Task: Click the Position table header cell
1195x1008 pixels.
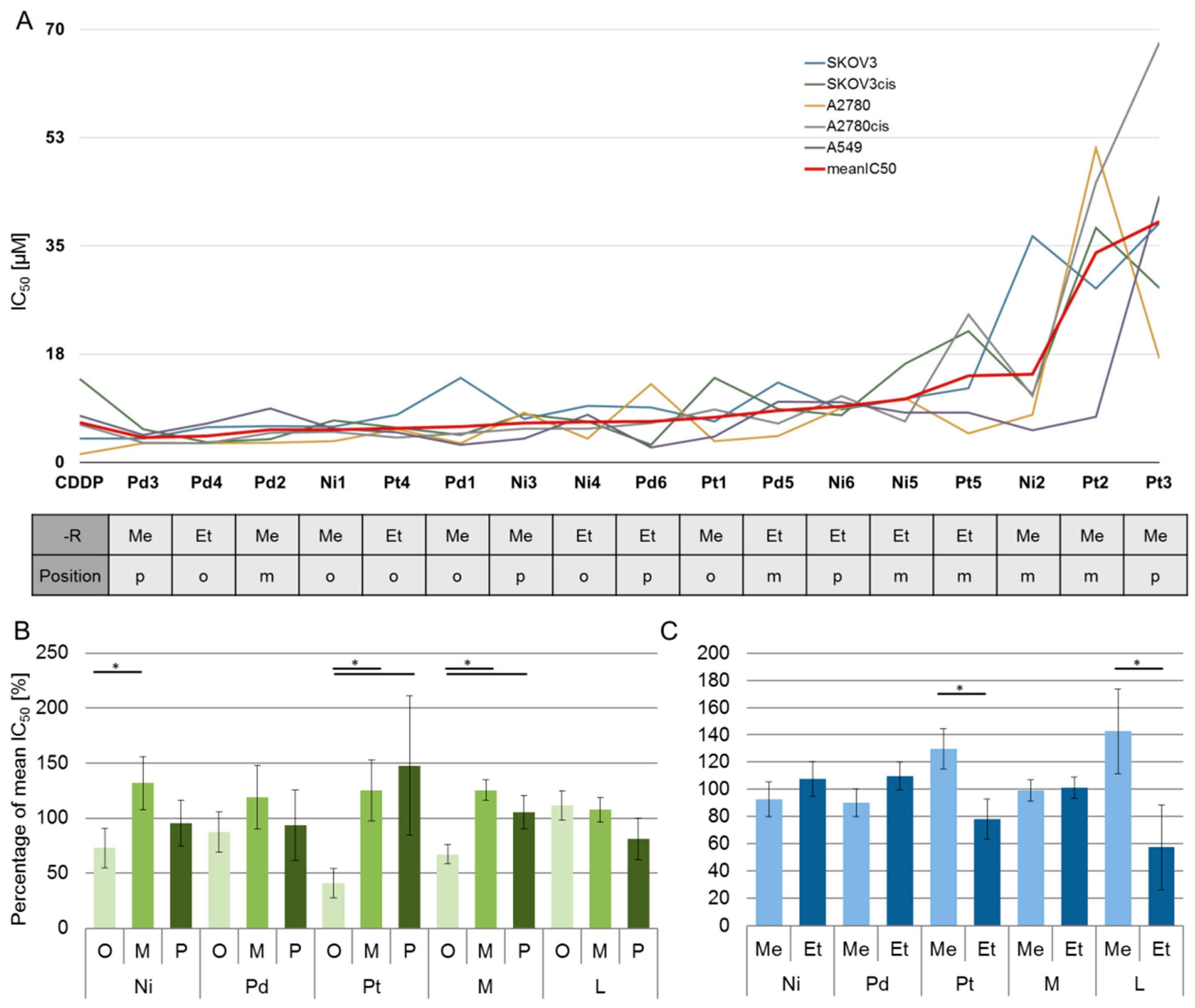Action: pos(70,576)
